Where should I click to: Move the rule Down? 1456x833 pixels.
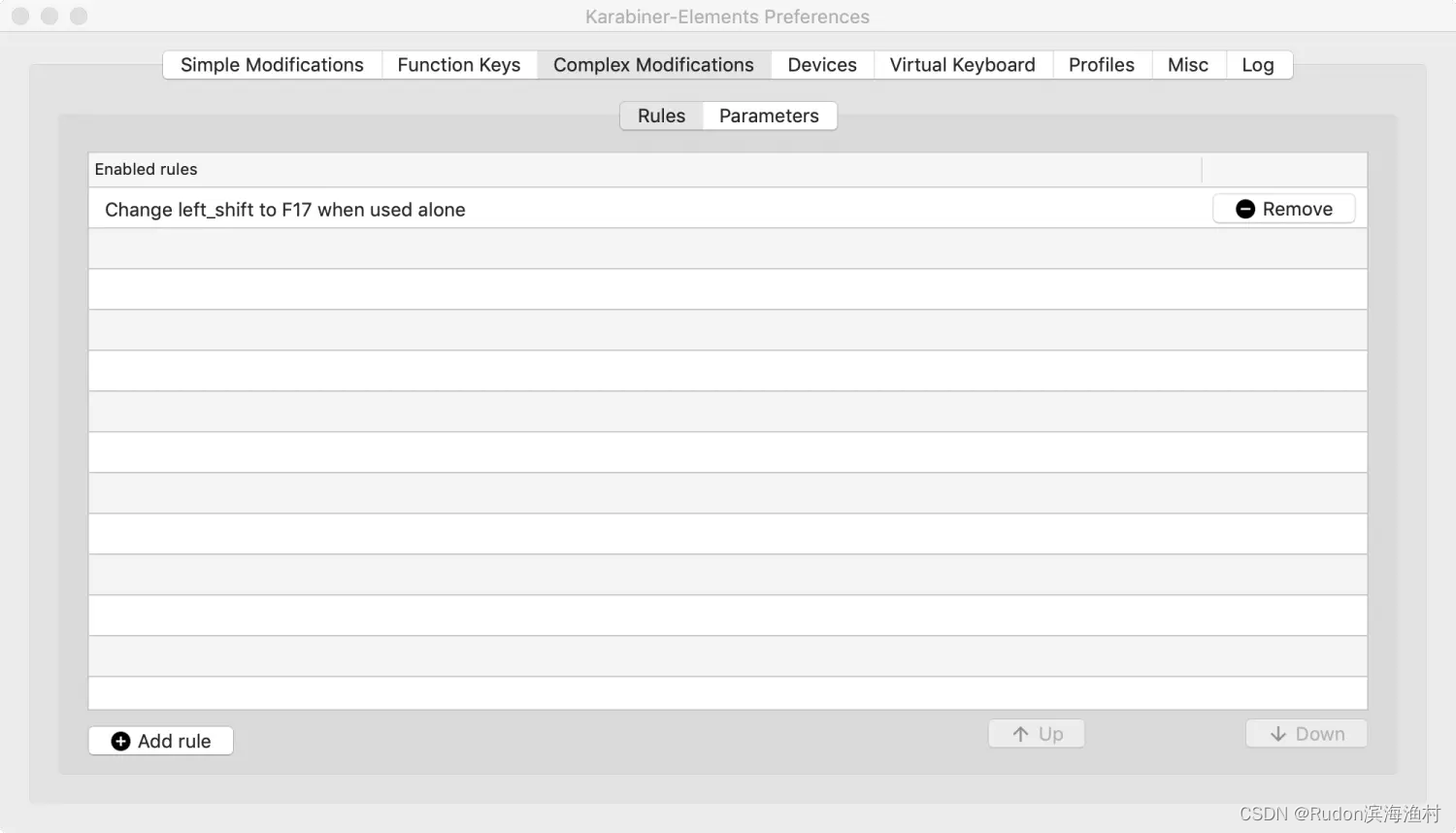tap(1307, 734)
